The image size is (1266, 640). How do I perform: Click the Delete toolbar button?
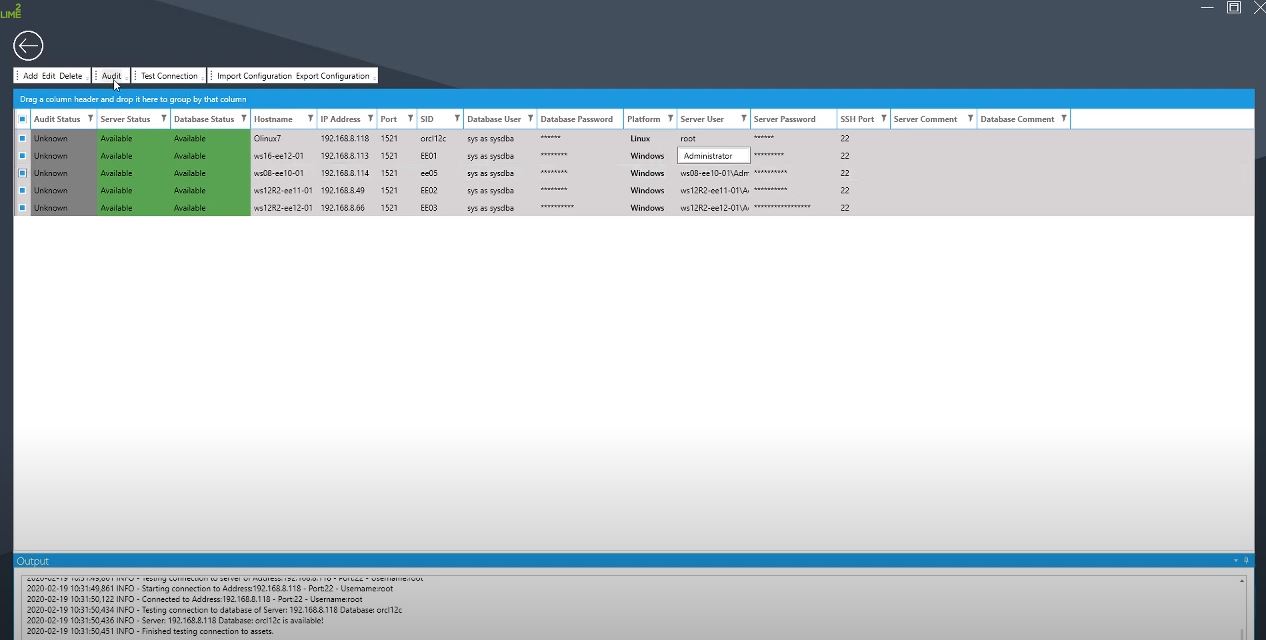(70, 76)
